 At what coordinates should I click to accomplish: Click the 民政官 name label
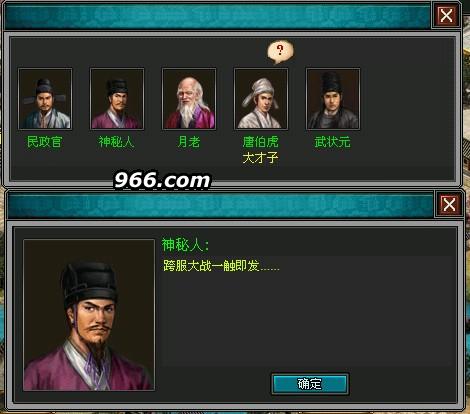(44, 142)
